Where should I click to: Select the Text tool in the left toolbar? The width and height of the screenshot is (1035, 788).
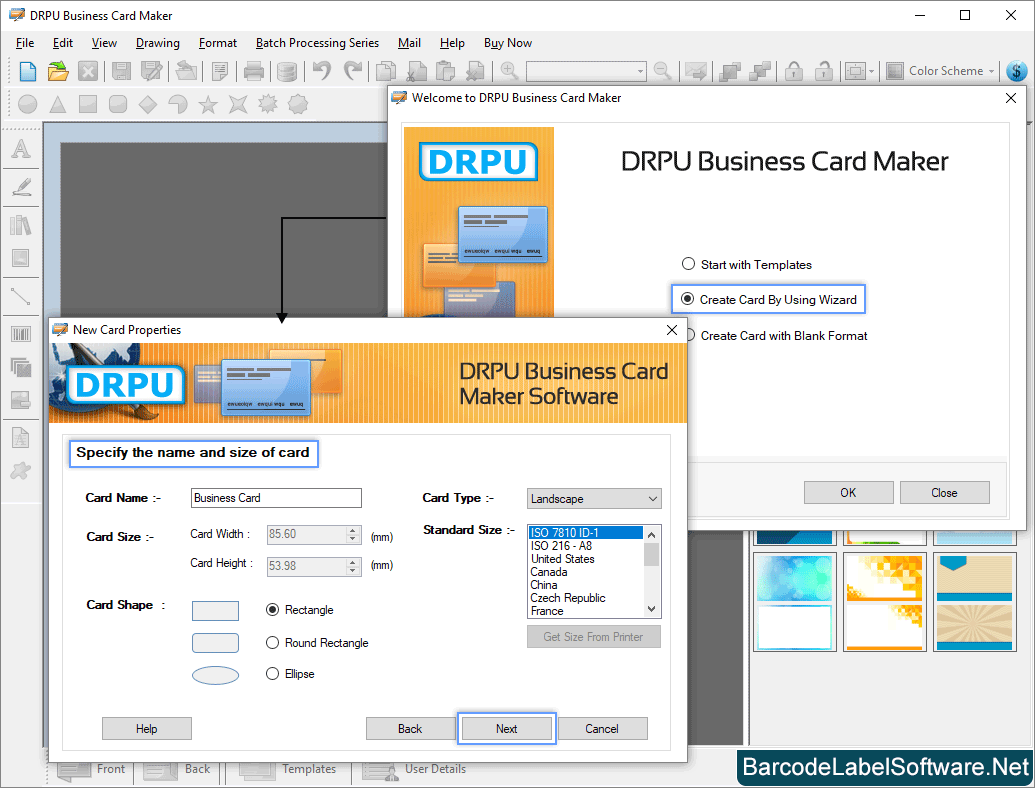23,148
